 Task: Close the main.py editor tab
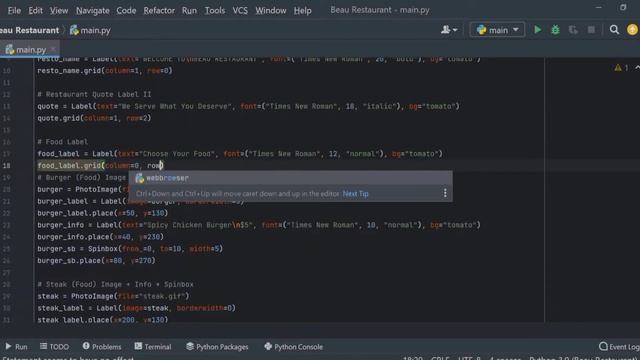tap(53, 49)
